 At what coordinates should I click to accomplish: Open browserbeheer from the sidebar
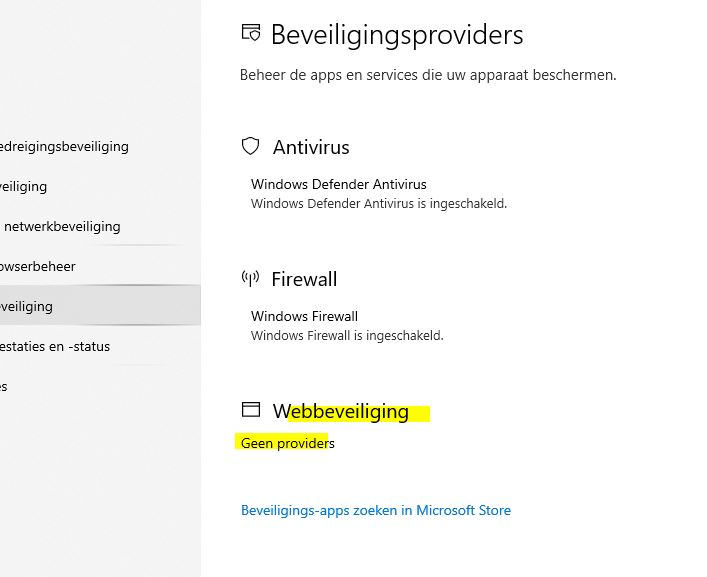[38, 266]
